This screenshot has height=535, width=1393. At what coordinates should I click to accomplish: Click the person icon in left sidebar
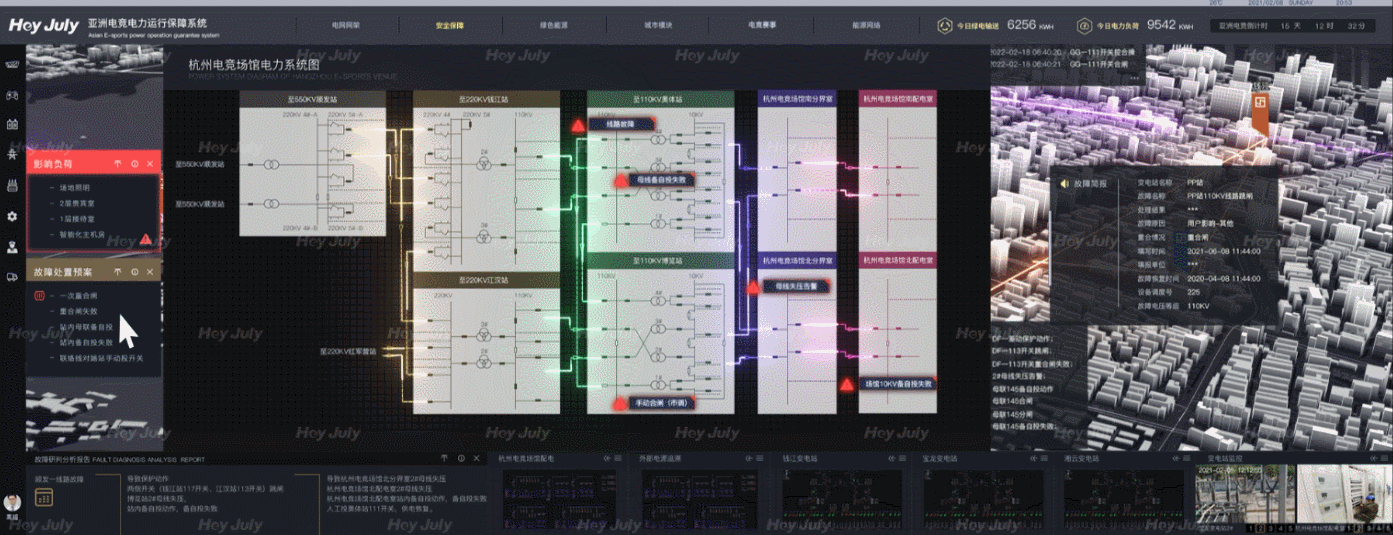click(12, 246)
